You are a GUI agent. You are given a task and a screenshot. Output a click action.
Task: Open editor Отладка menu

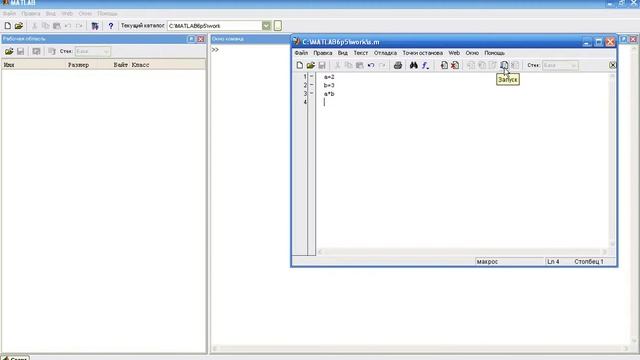tap(385, 53)
